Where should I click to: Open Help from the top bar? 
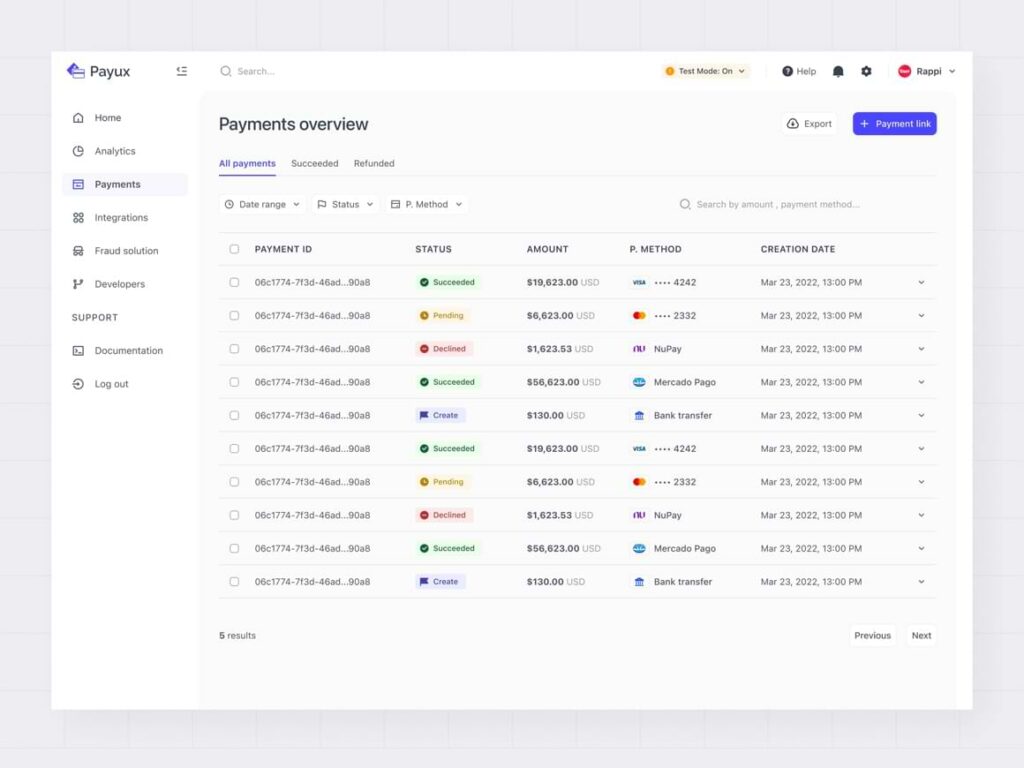click(x=798, y=71)
